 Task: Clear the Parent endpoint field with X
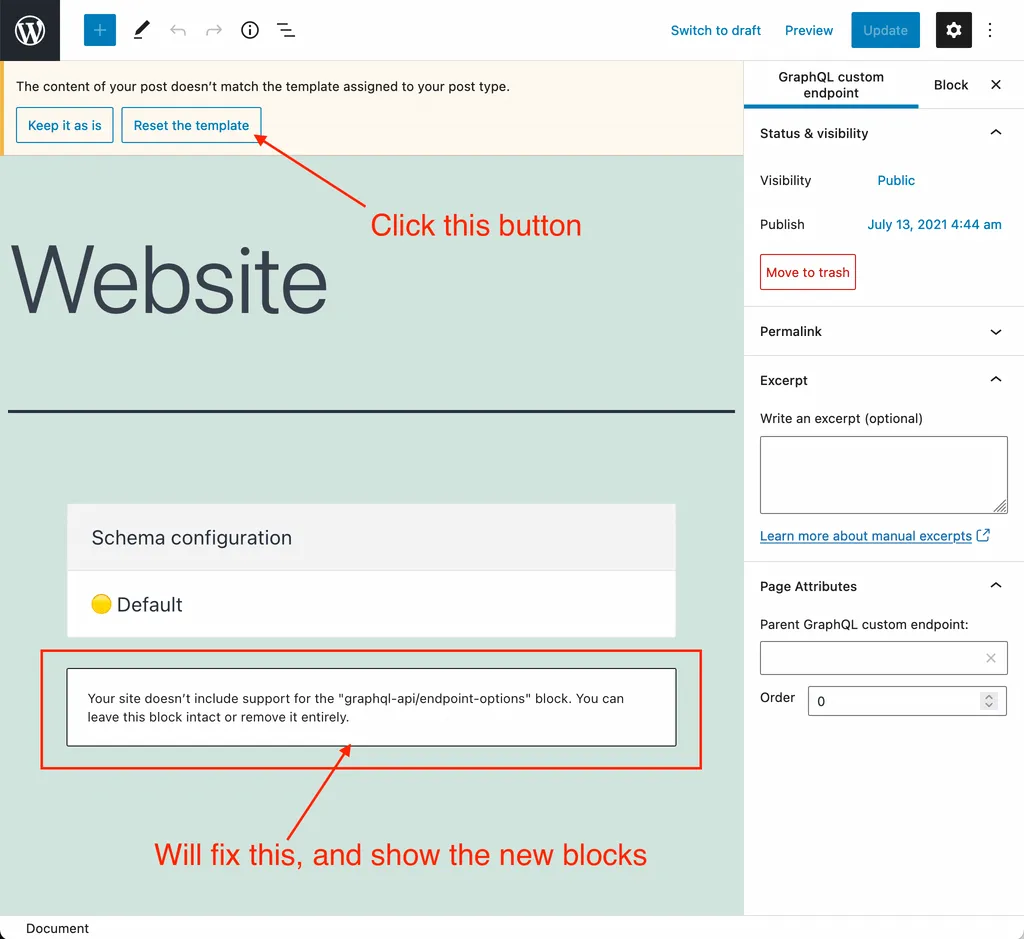coord(991,658)
